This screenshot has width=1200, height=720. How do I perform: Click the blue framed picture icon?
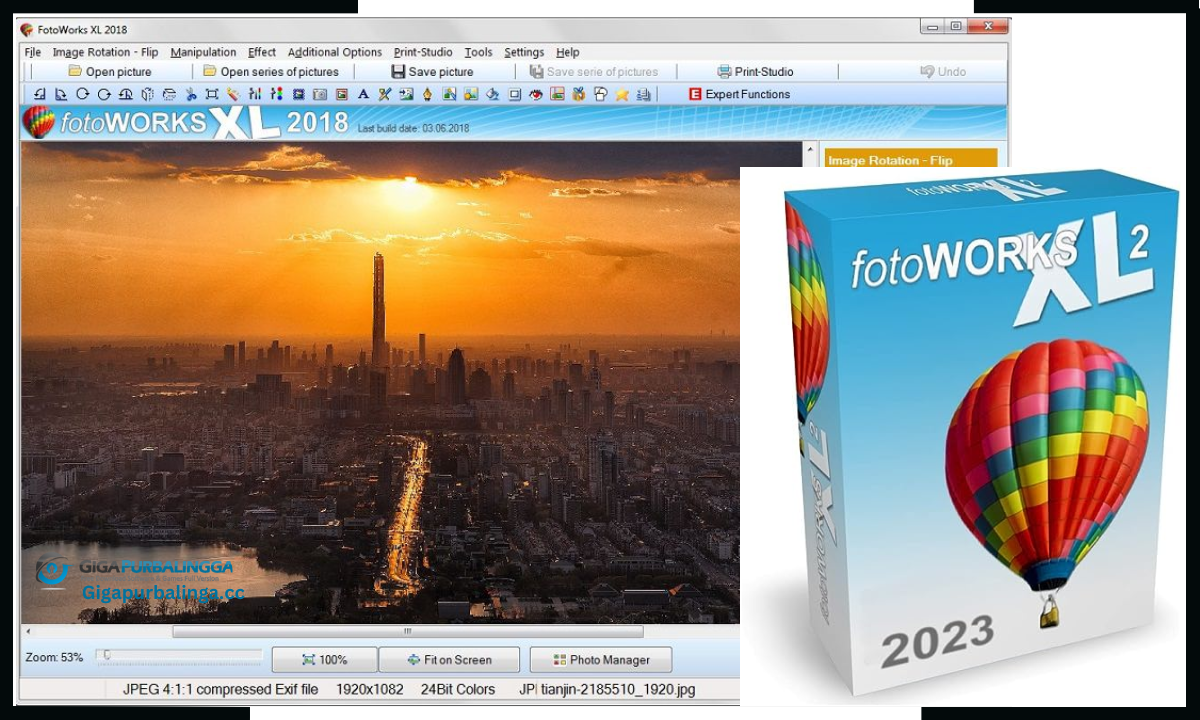pyautogui.click(x=298, y=94)
